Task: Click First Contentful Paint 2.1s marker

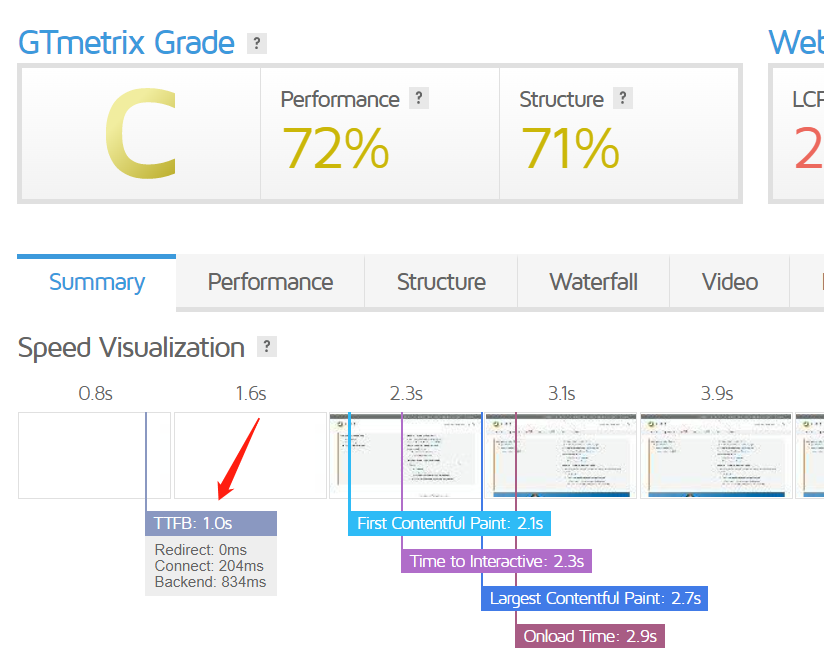Action: point(449,523)
